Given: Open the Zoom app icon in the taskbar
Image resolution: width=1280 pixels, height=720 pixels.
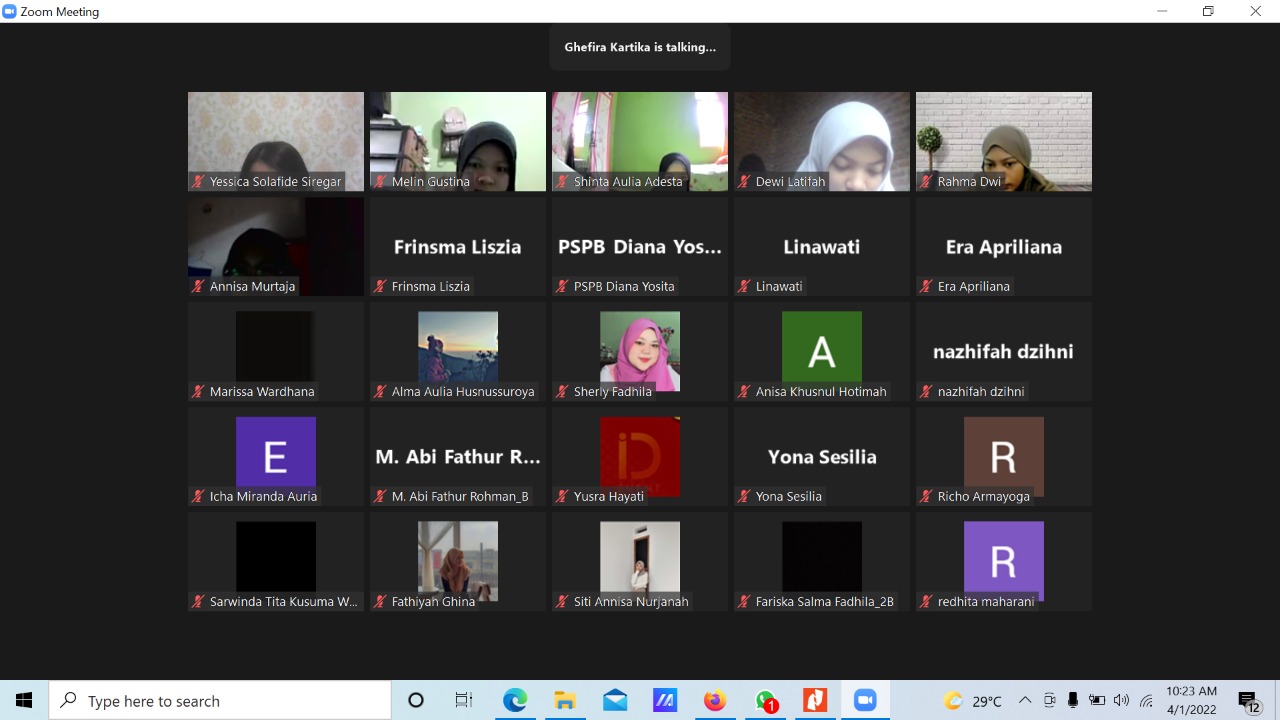Looking at the screenshot, I should click(x=865, y=701).
